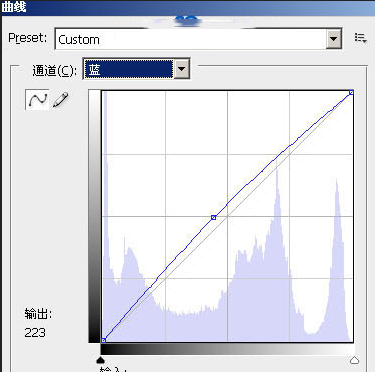This screenshot has height=372, width=375.
Task: Click the 通道(C) label
Action: (x=54, y=70)
